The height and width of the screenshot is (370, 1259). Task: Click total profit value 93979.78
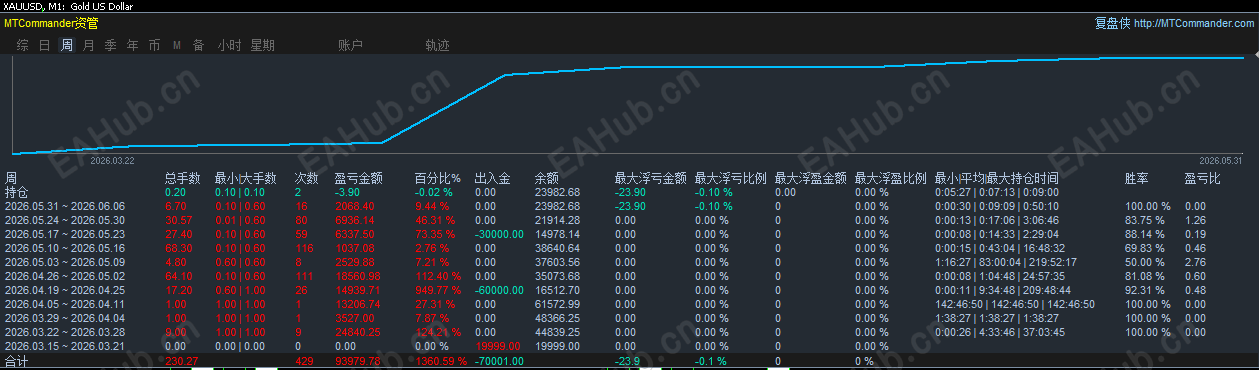[x=357, y=361]
